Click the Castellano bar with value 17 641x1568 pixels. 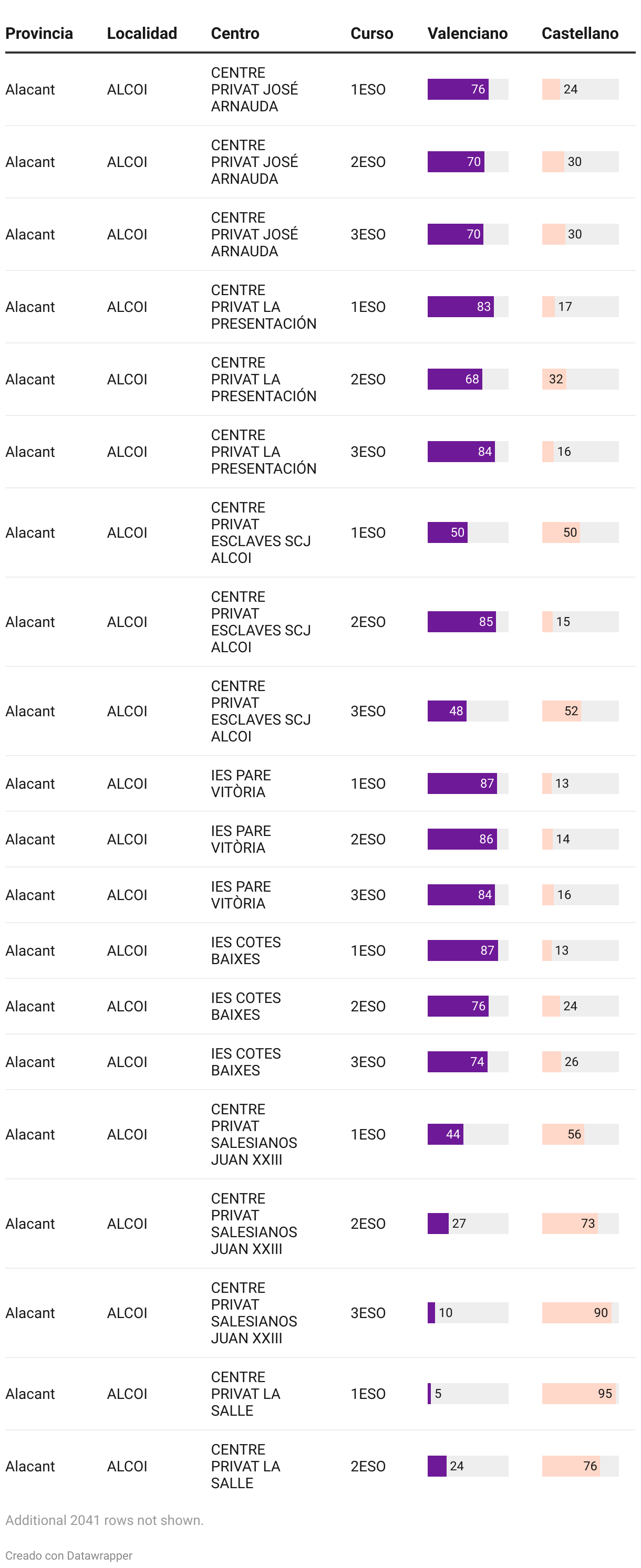(x=549, y=307)
